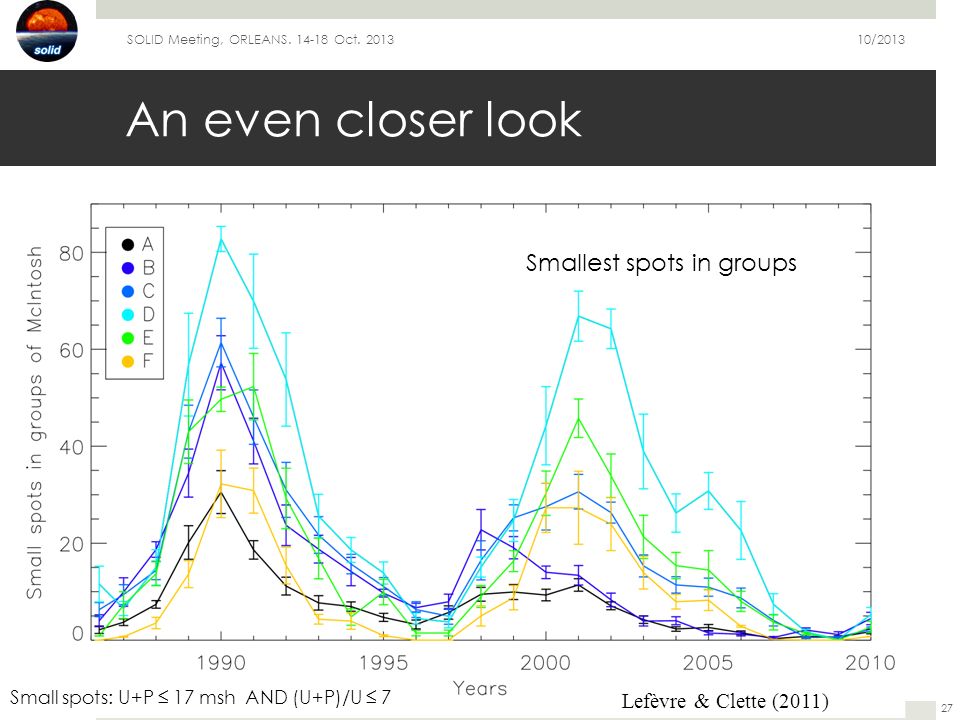This screenshot has height=720, width=960.
Task: Select the yellow F legend dot
Action: (128, 361)
